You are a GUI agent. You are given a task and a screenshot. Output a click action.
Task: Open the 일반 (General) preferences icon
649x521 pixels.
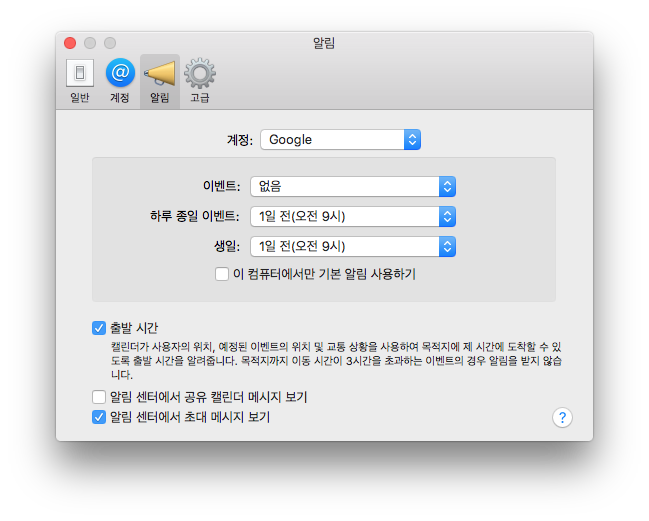(x=79, y=81)
